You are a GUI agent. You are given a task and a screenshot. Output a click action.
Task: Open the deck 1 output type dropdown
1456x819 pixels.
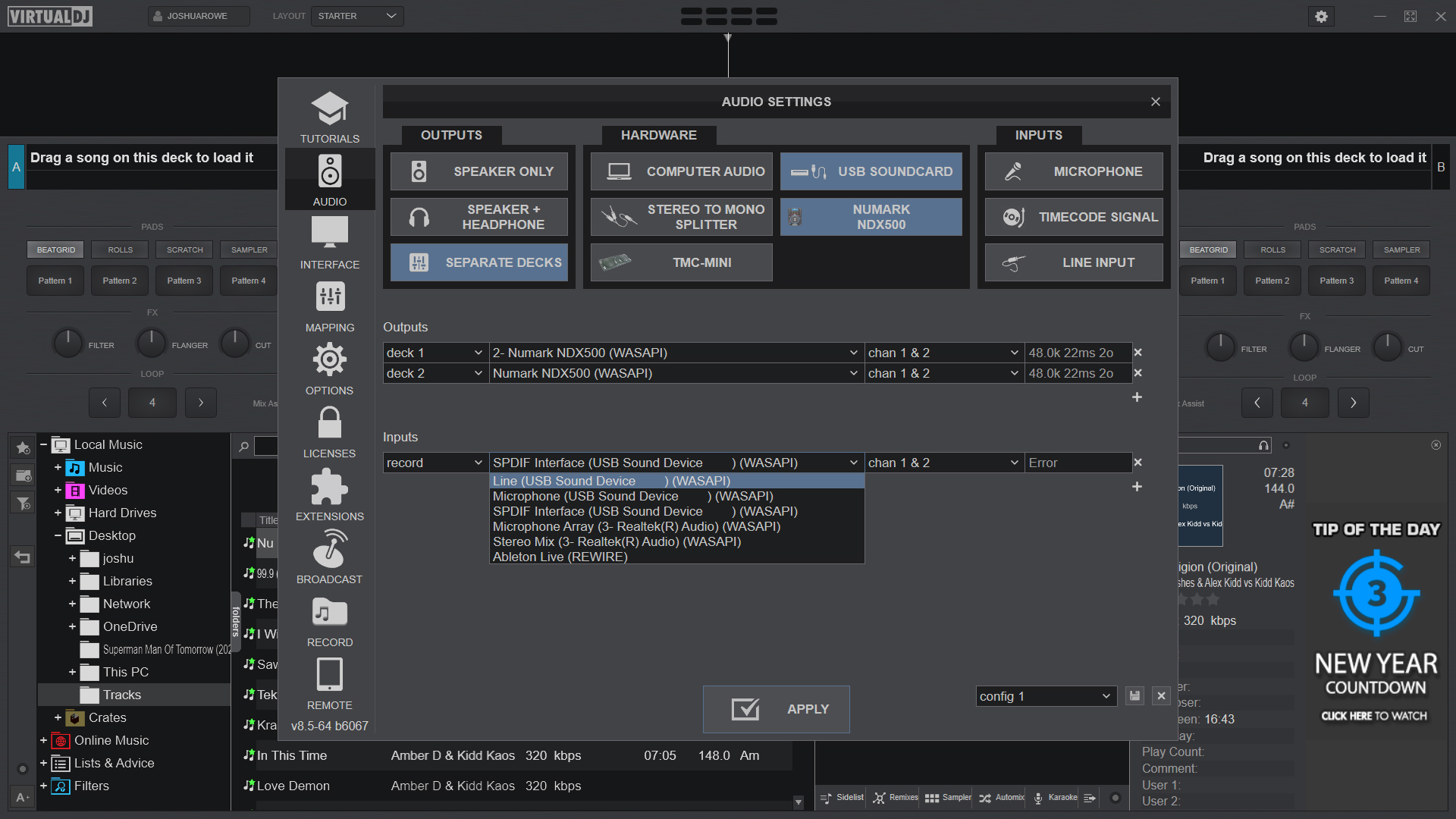tap(435, 353)
